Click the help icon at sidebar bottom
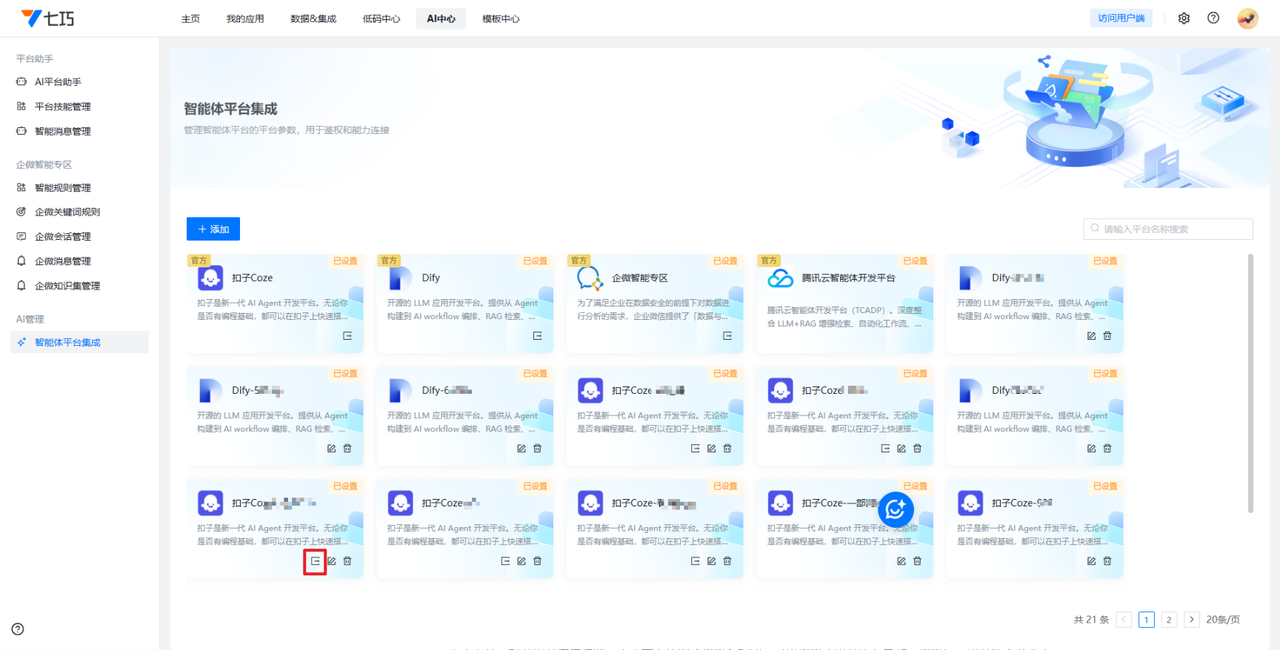The image size is (1280, 650). tap(18, 629)
